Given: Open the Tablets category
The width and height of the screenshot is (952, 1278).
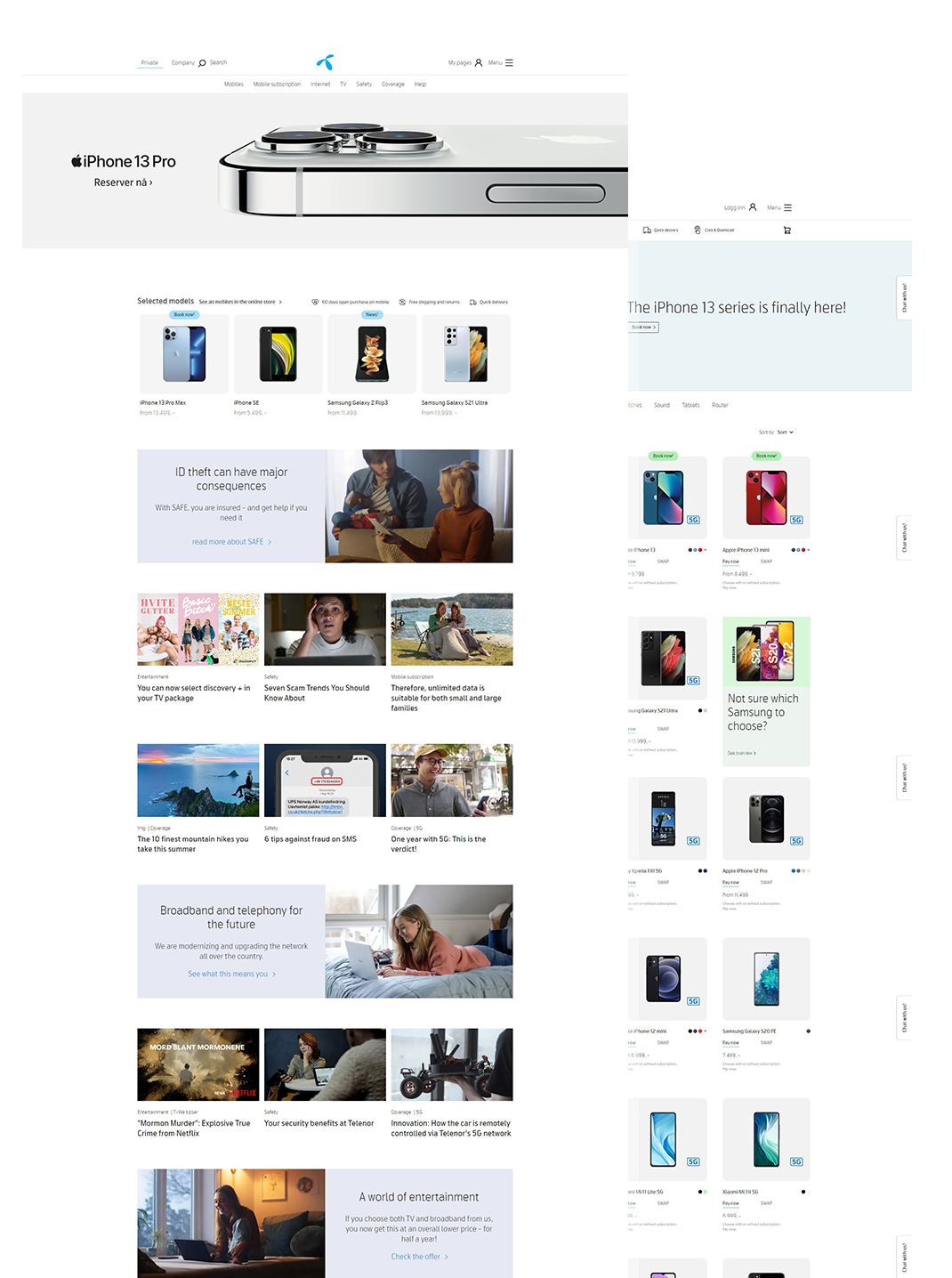Looking at the screenshot, I should (x=690, y=405).
